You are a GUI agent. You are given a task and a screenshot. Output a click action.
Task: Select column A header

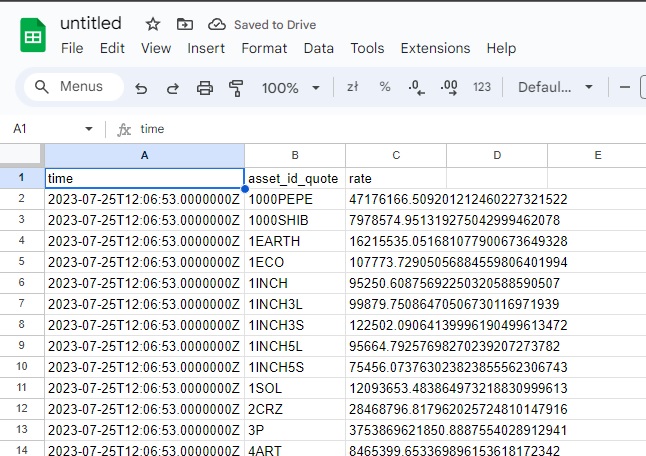144,155
